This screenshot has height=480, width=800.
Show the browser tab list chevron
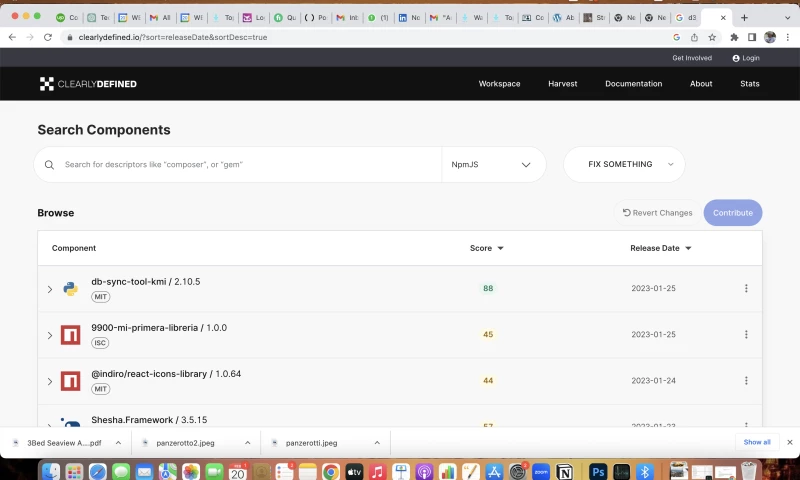tap(787, 17)
